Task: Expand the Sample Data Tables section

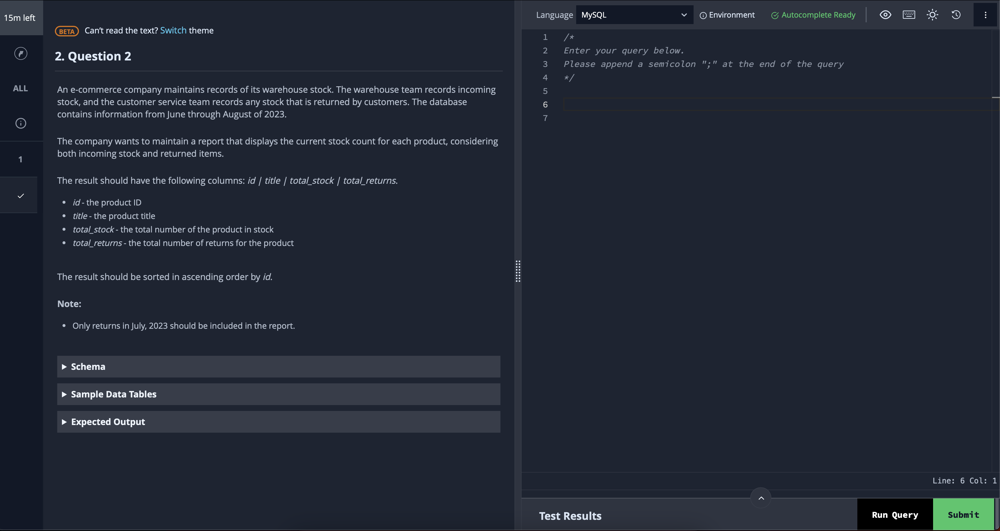Action: (279, 394)
